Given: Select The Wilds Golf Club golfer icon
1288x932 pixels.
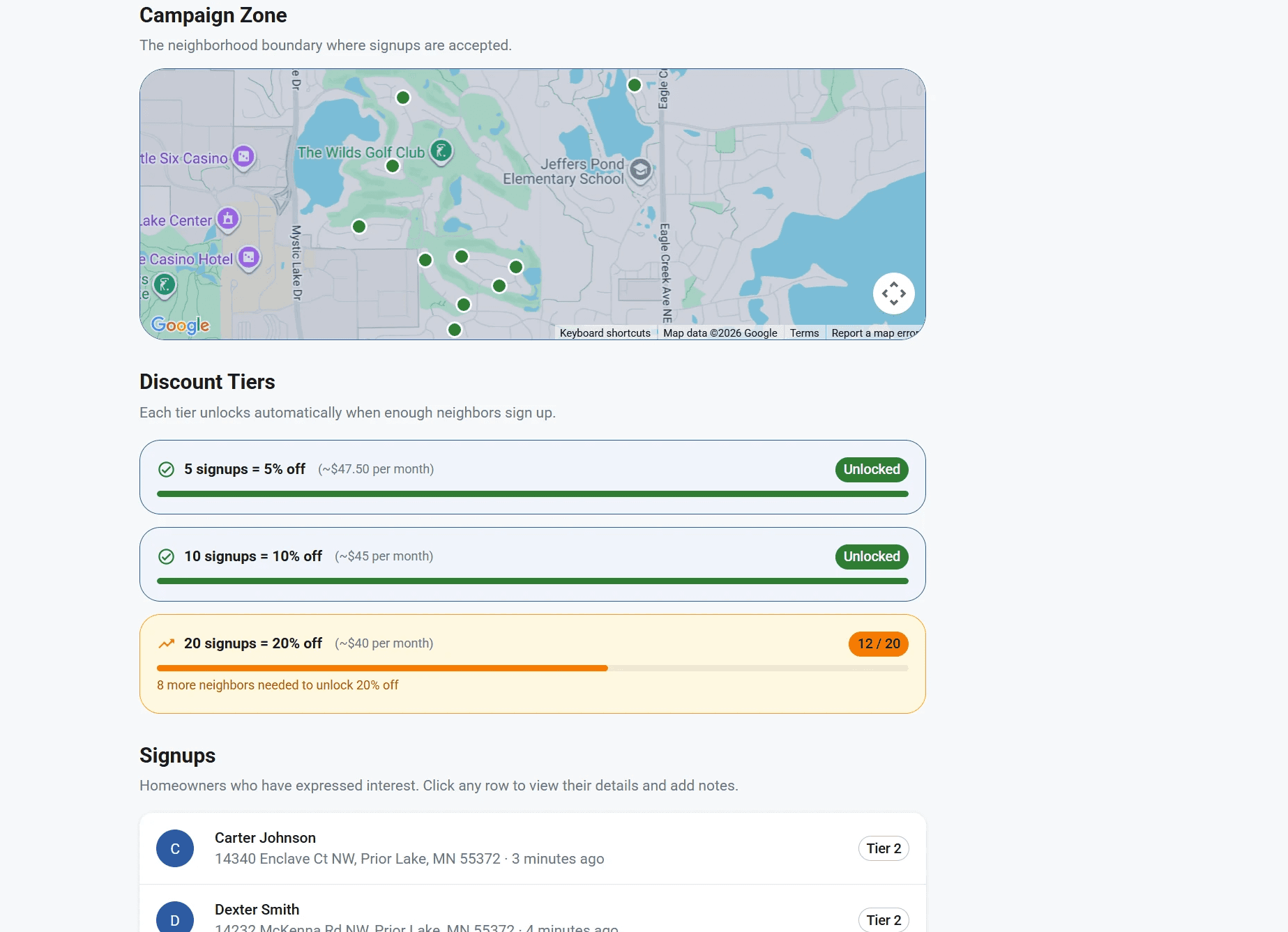Looking at the screenshot, I should point(441,151).
